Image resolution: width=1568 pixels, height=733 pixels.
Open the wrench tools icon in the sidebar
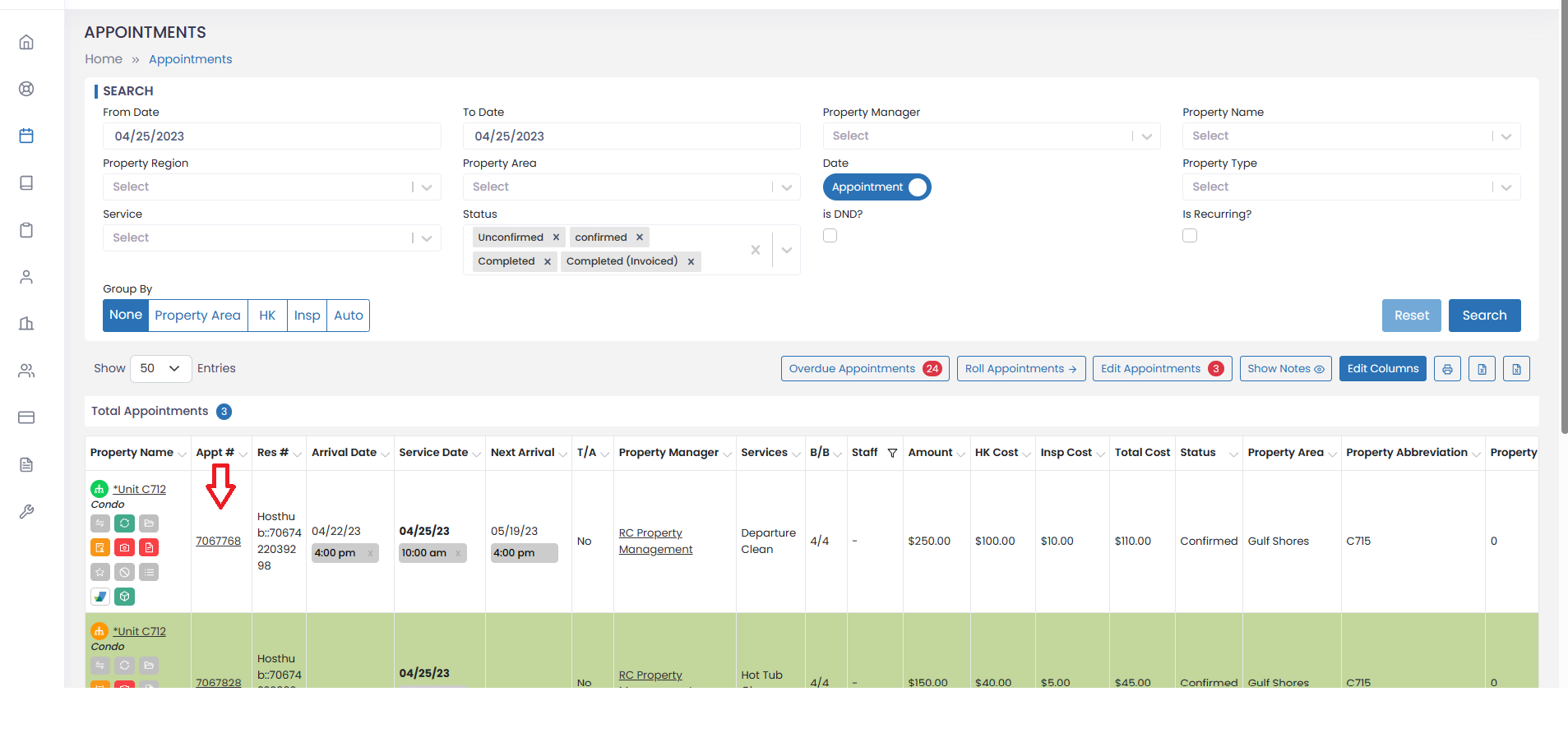(x=26, y=512)
